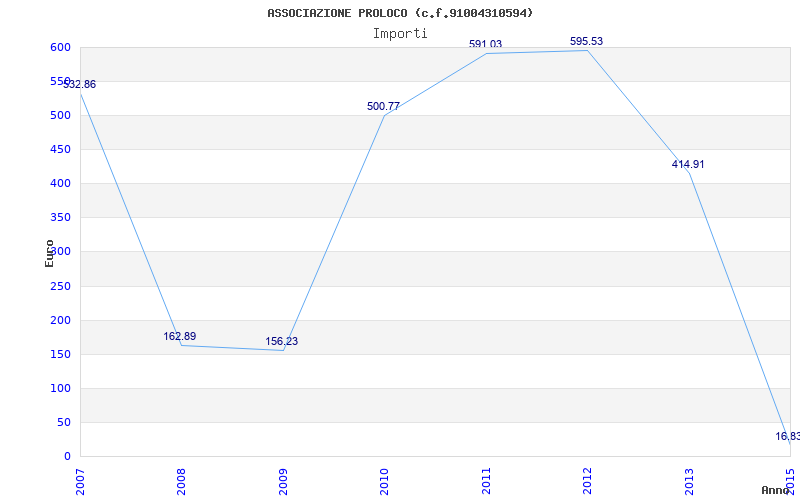This screenshot has height=500, width=800.
Task: Select data label 156.23
Action: [x=282, y=341]
